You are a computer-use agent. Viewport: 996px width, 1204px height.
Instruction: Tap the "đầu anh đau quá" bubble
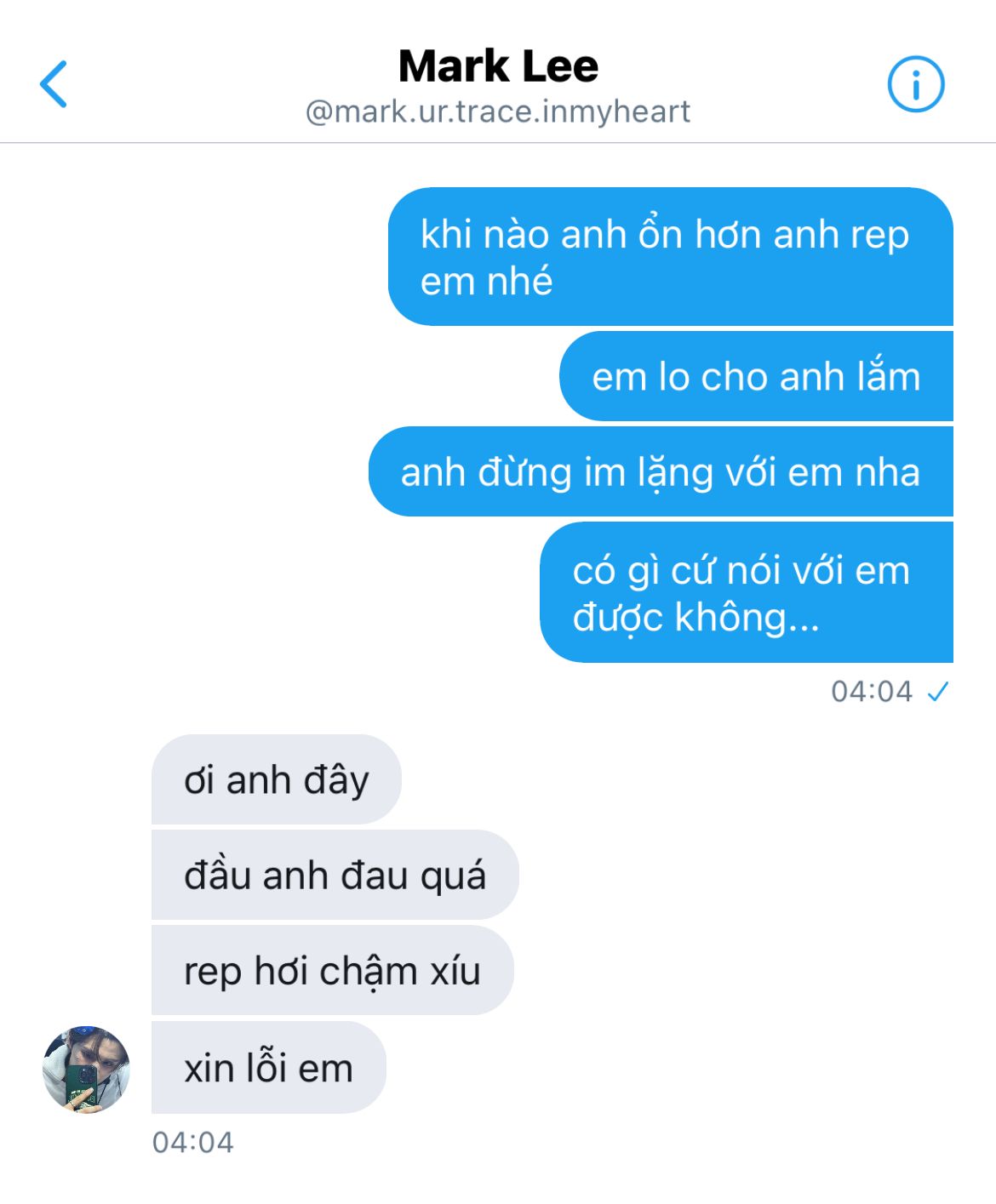[335, 875]
